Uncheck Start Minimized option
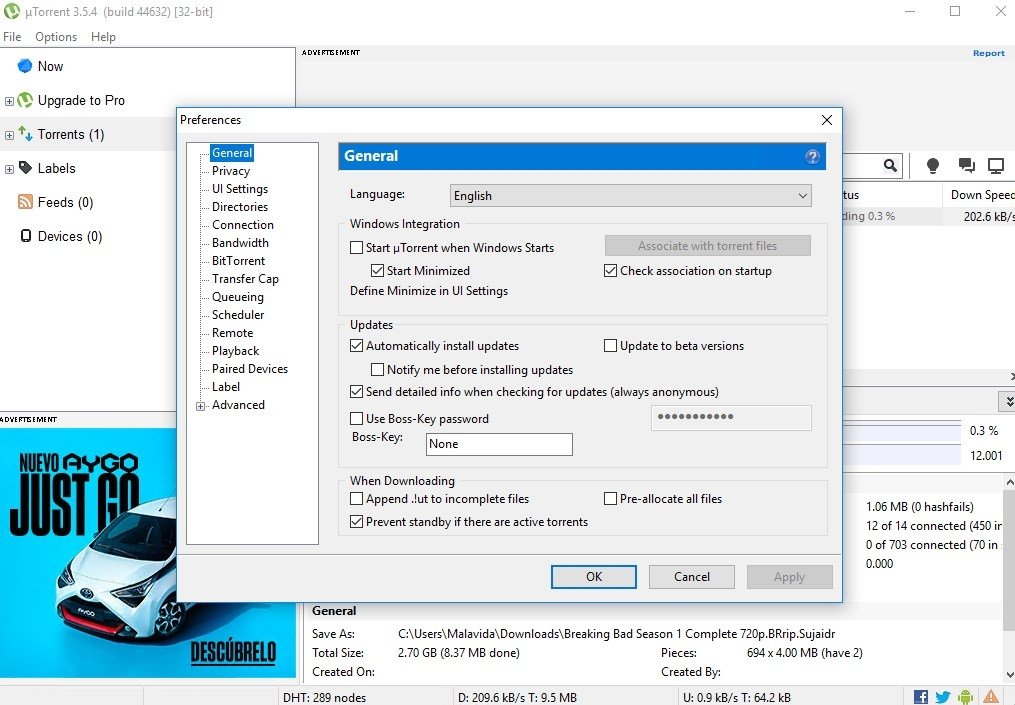The height and width of the screenshot is (705, 1015). click(377, 271)
